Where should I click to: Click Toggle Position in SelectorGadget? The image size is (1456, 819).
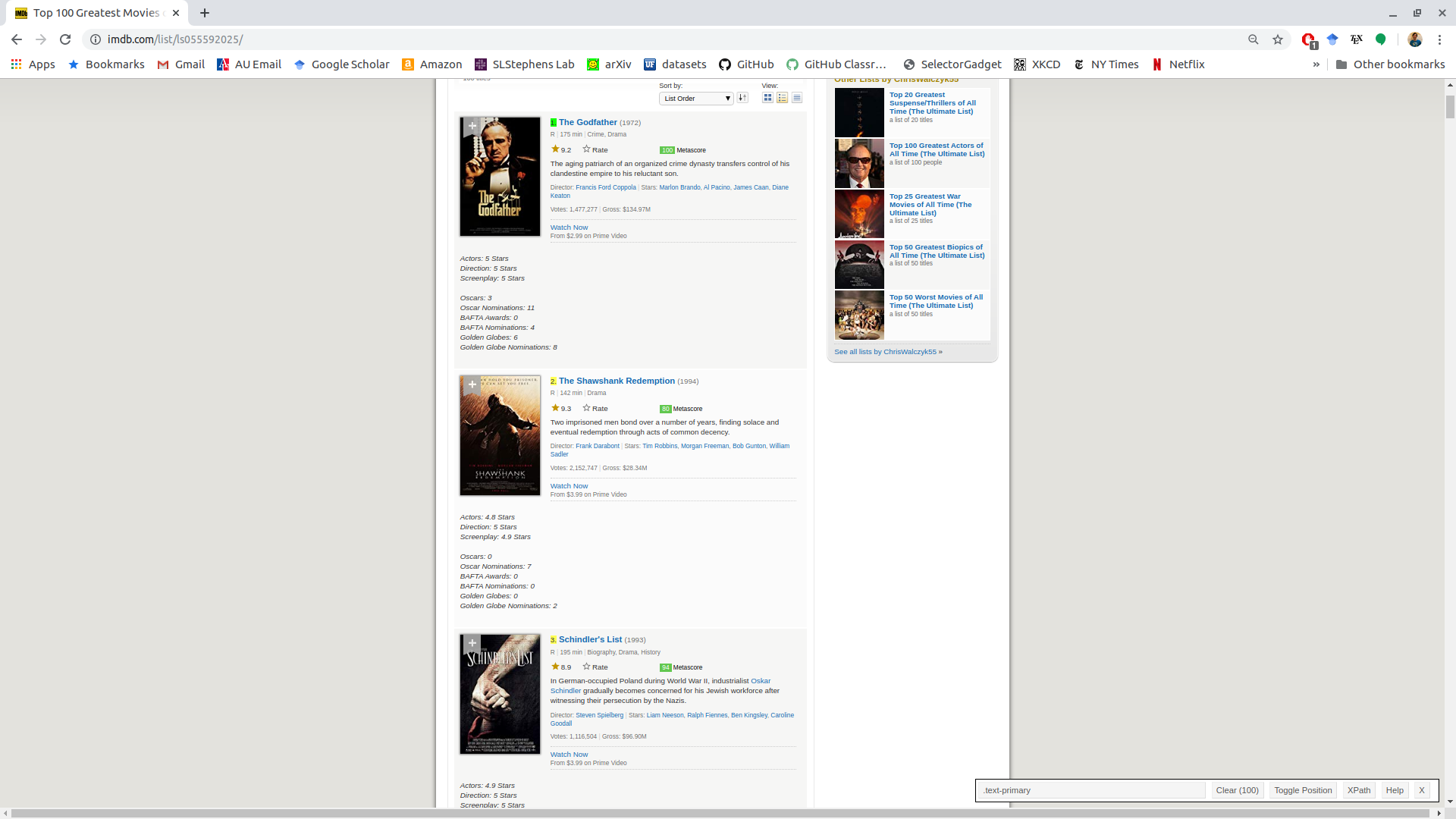(1303, 790)
